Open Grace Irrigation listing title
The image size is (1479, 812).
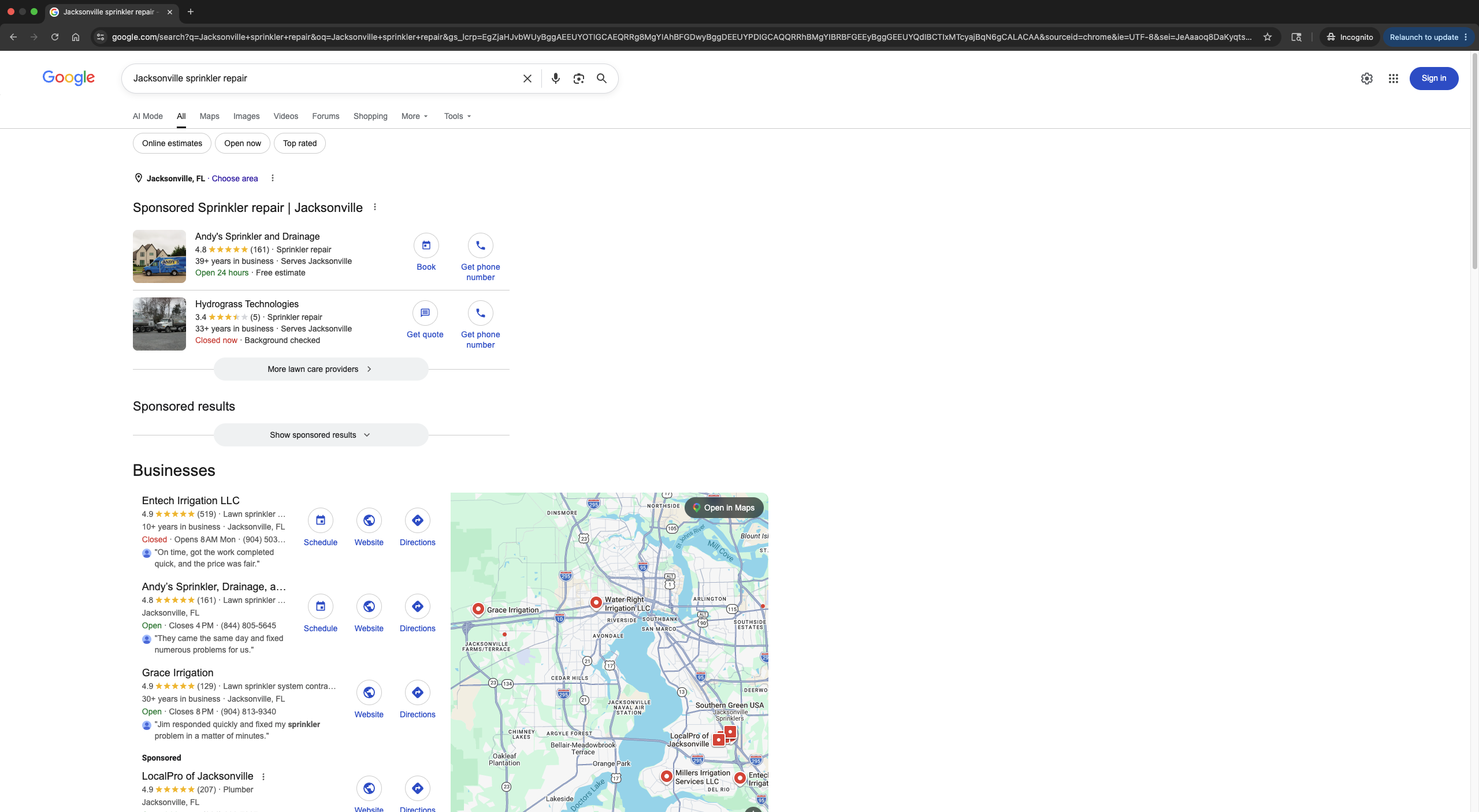tap(178, 673)
